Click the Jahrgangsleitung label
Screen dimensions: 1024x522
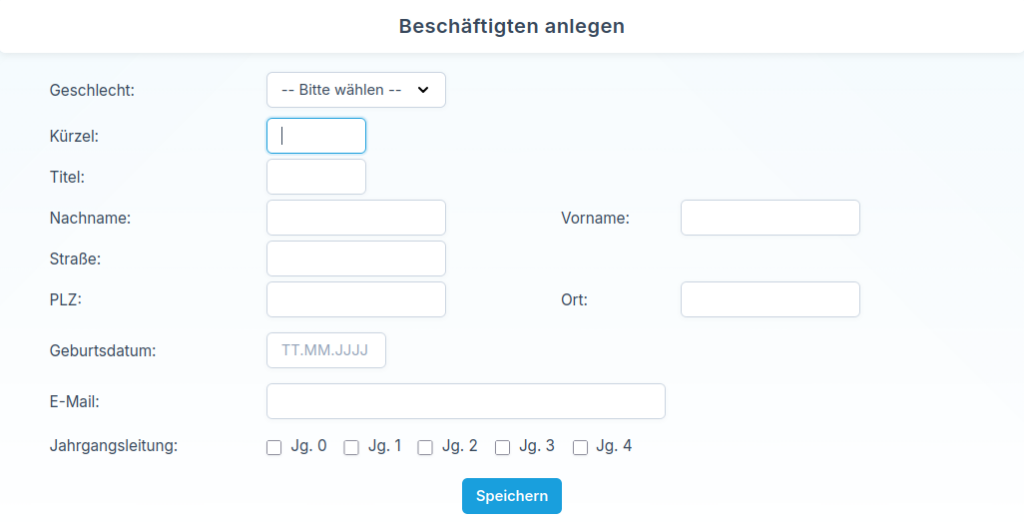[x=113, y=446]
